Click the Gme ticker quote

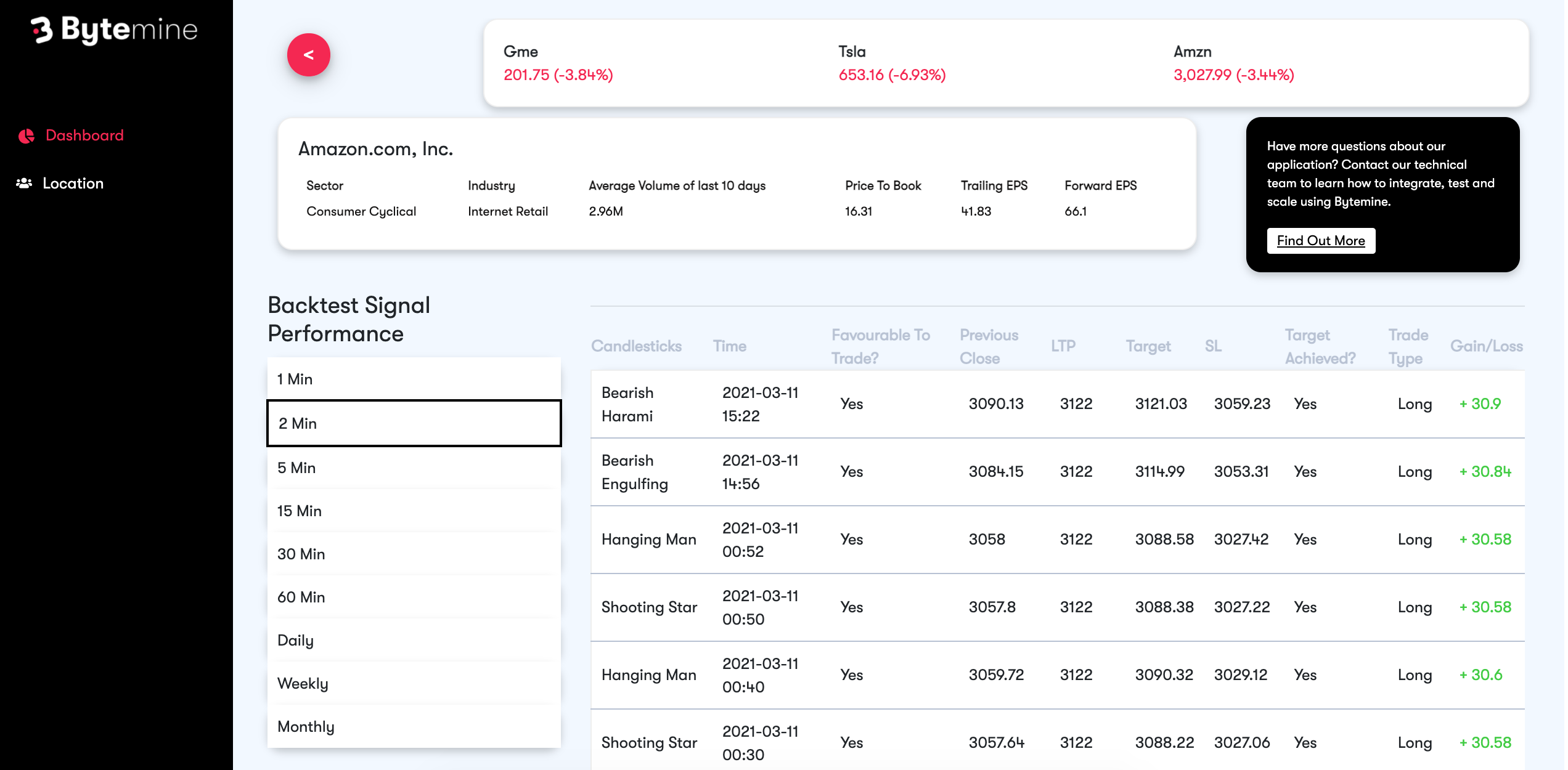[558, 63]
